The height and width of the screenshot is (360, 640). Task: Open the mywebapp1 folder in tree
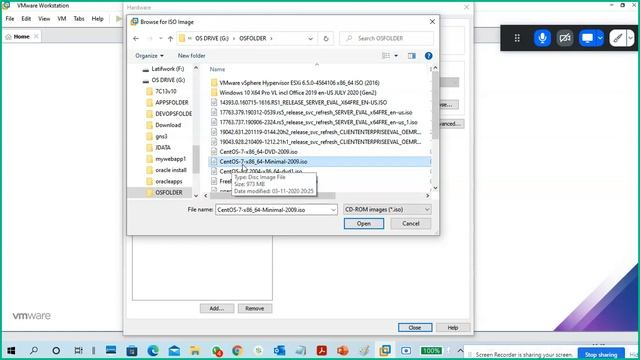pyautogui.click(x=170, y=159)
